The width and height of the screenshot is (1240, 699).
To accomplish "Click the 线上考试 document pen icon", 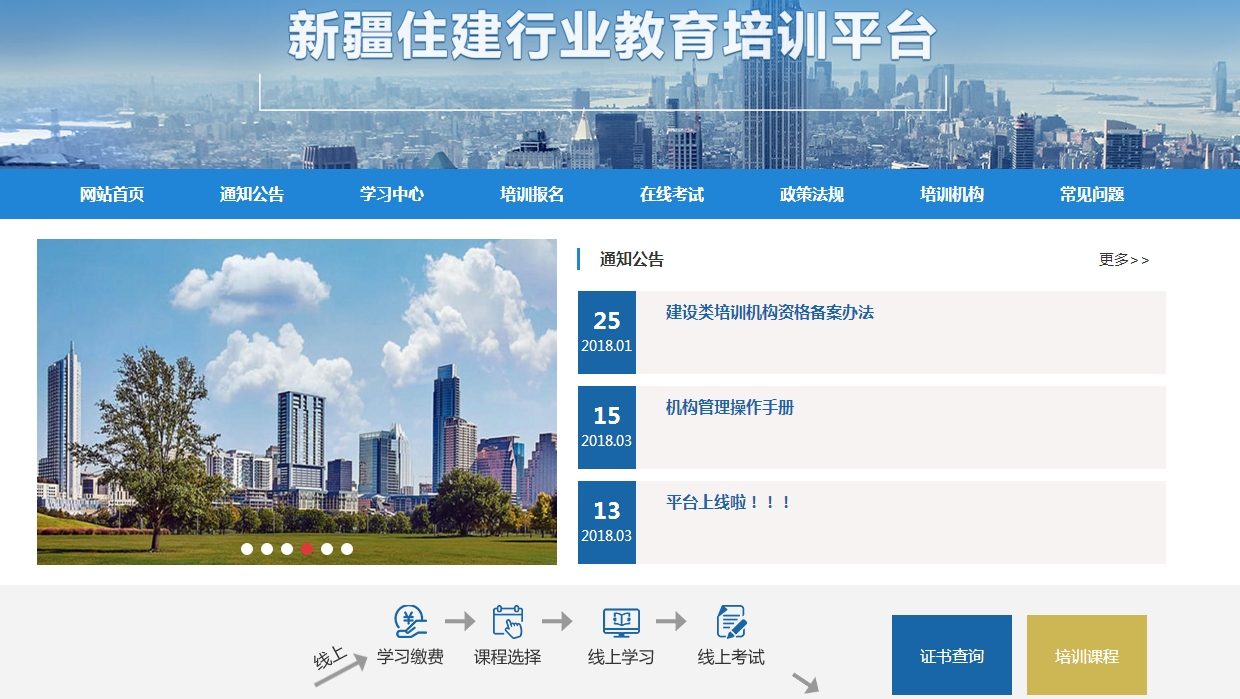I will 731,622.
